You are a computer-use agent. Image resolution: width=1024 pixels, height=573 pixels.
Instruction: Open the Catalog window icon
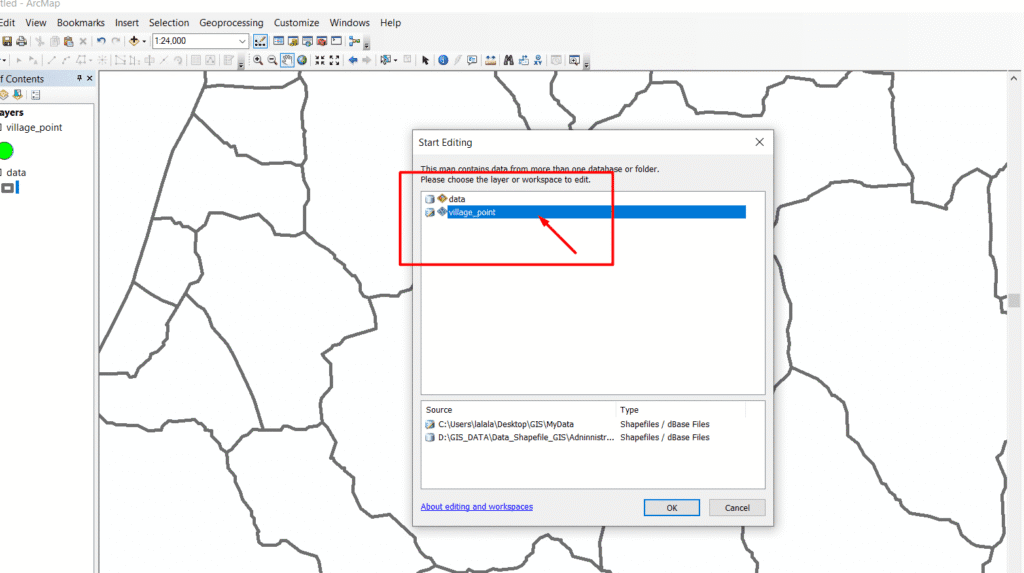293,41
